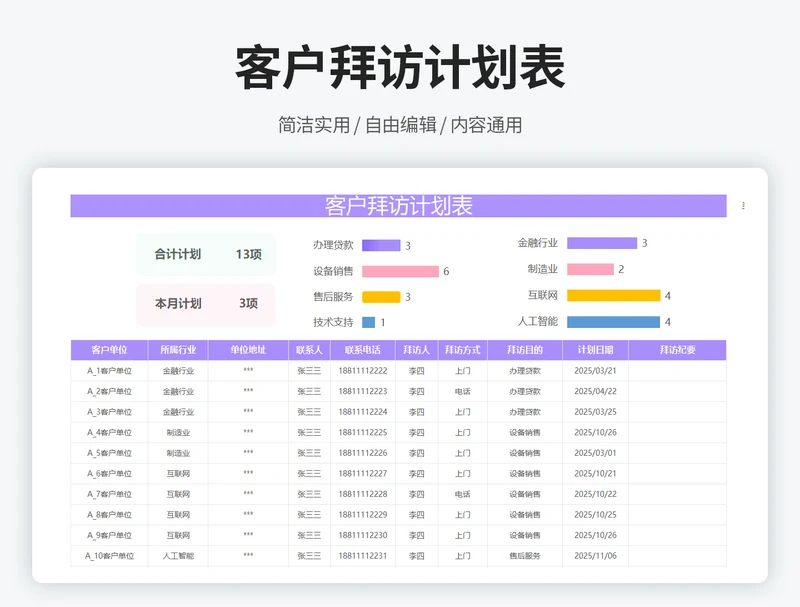Click 电话 in the A_7客户单位 row
The height and width of the screenshot is (607, 800).
tap(463, 494)
